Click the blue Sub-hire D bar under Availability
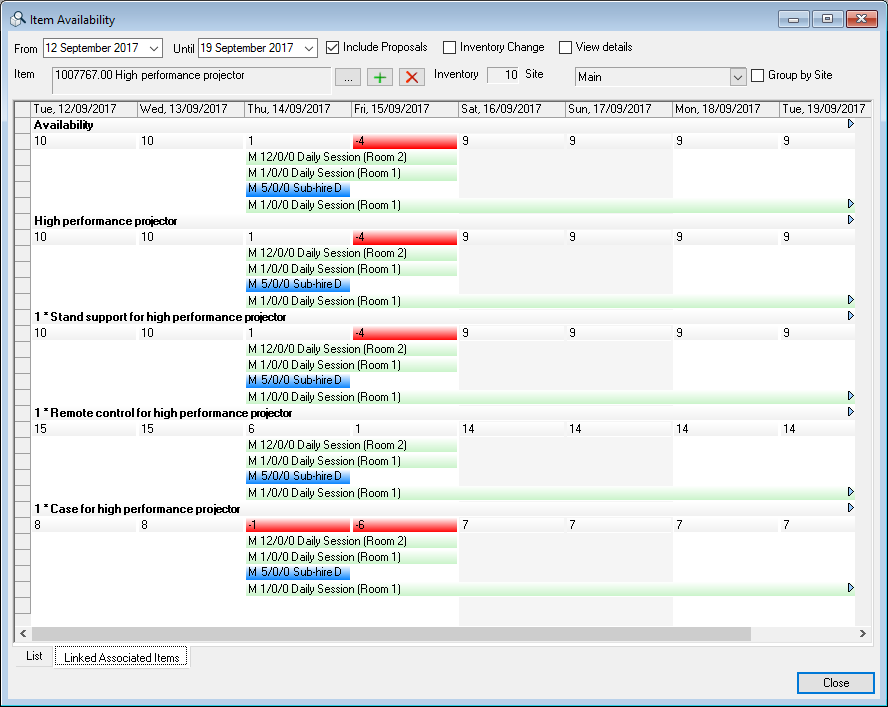Viewport: 888px width, 707px height. click(x=298, y=189)
